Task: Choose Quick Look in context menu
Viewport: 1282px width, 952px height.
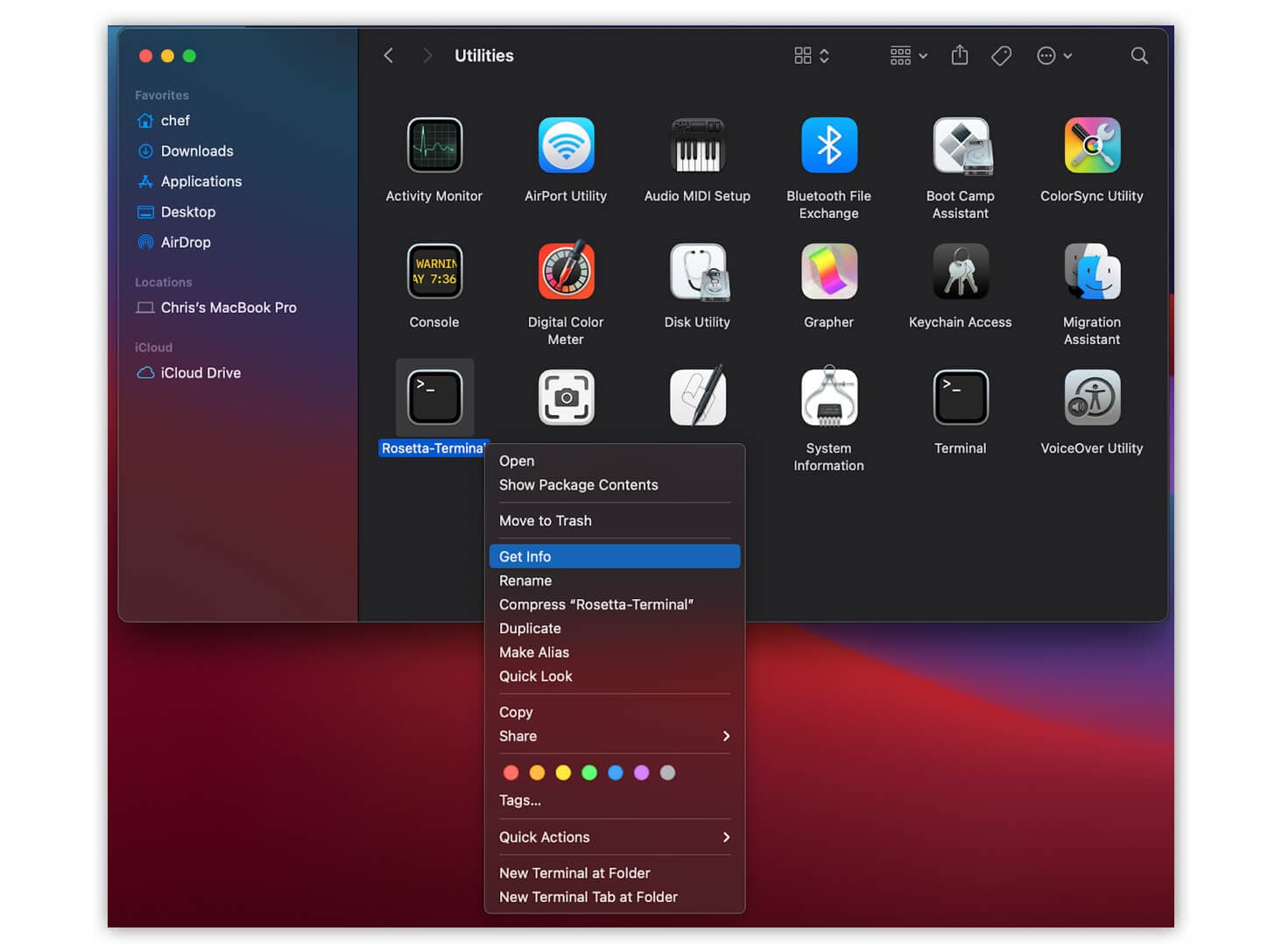Action: 615,676
